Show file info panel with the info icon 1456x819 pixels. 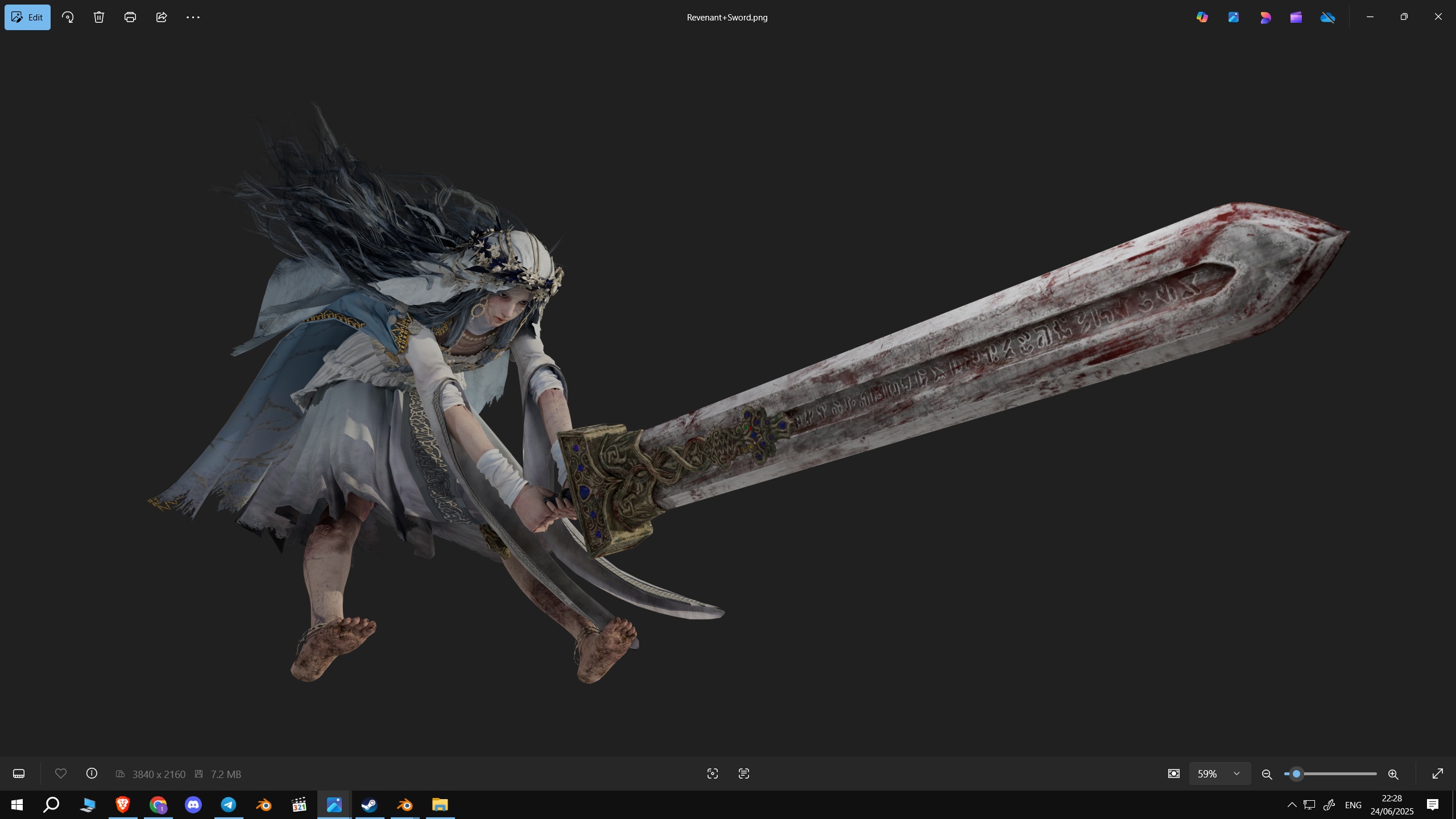92,773
